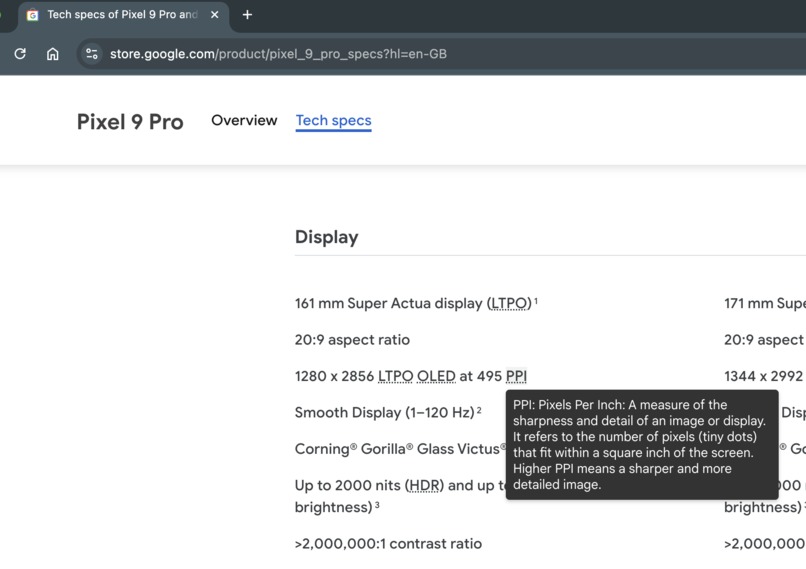The image size is (806, 569).
Task: Click the LTPO term in Super Actua display line
Action: 509,303
